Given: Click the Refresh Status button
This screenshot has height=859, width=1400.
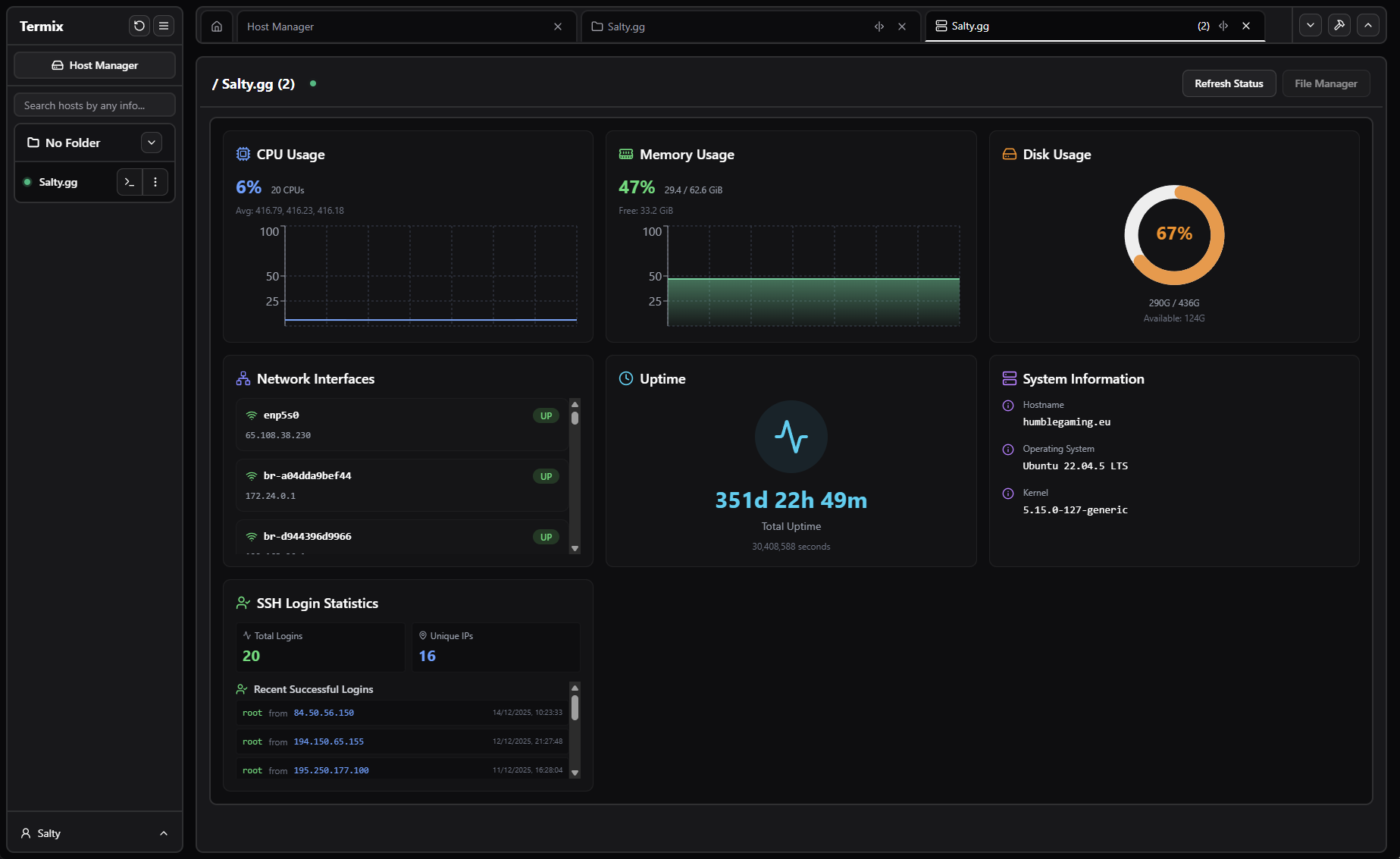Looking at the screenshot, I should 1229,83.
